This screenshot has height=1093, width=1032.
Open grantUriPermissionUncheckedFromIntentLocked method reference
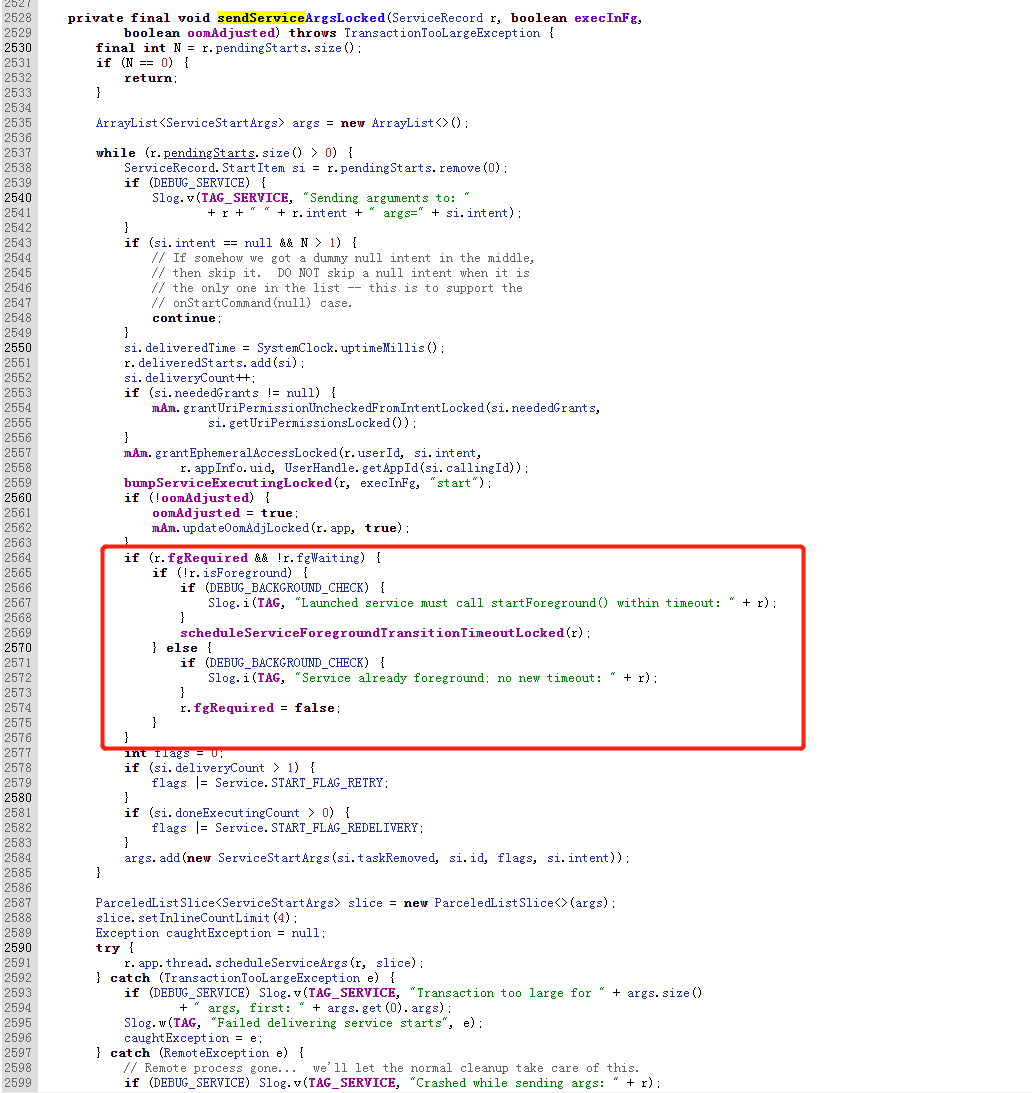click(x=333, y=408)
